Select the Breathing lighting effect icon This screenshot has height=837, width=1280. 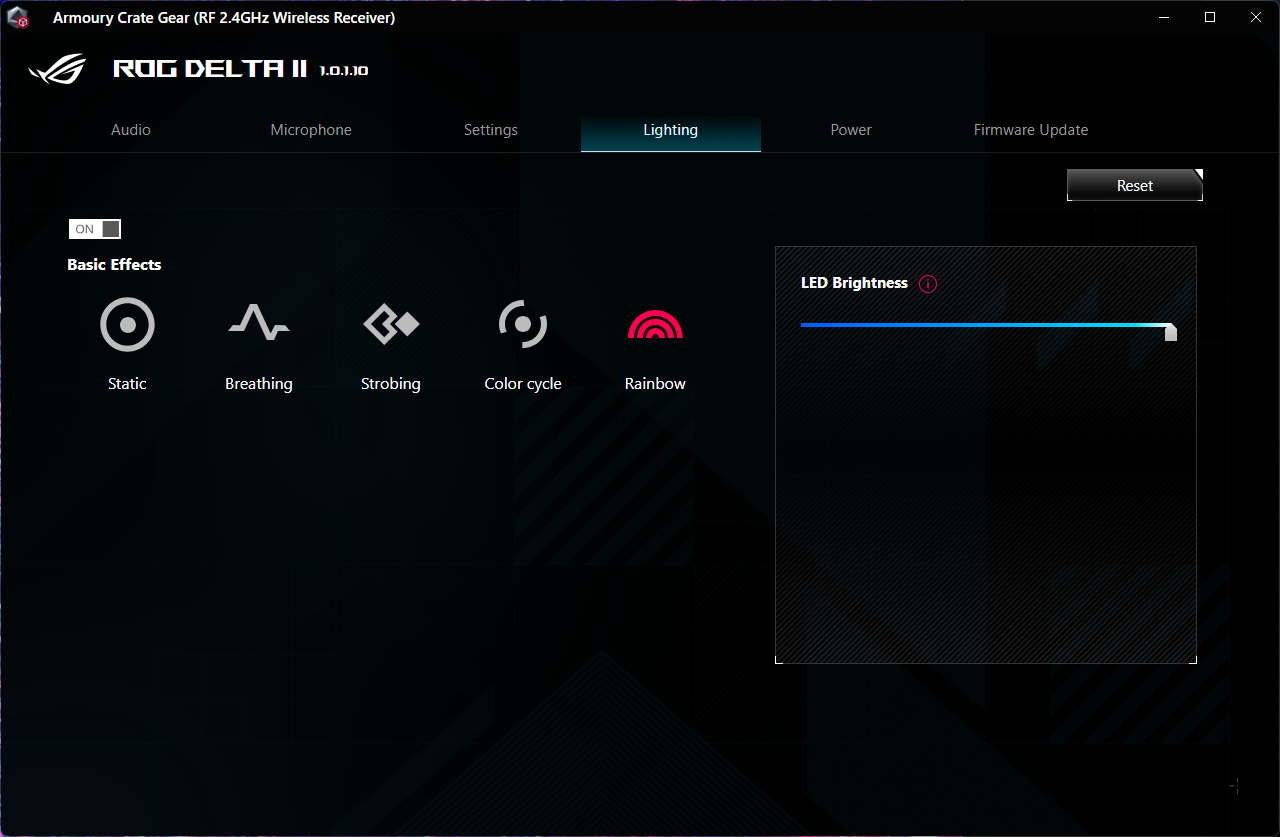click(259, 324)
